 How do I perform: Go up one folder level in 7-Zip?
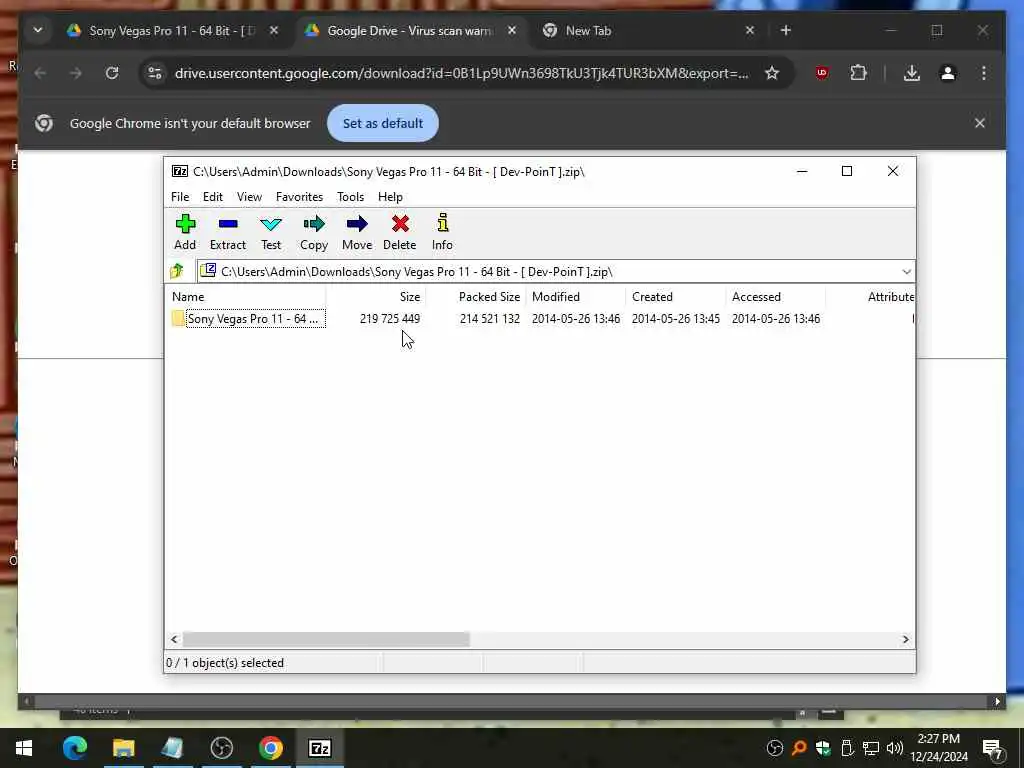(177, 271)
